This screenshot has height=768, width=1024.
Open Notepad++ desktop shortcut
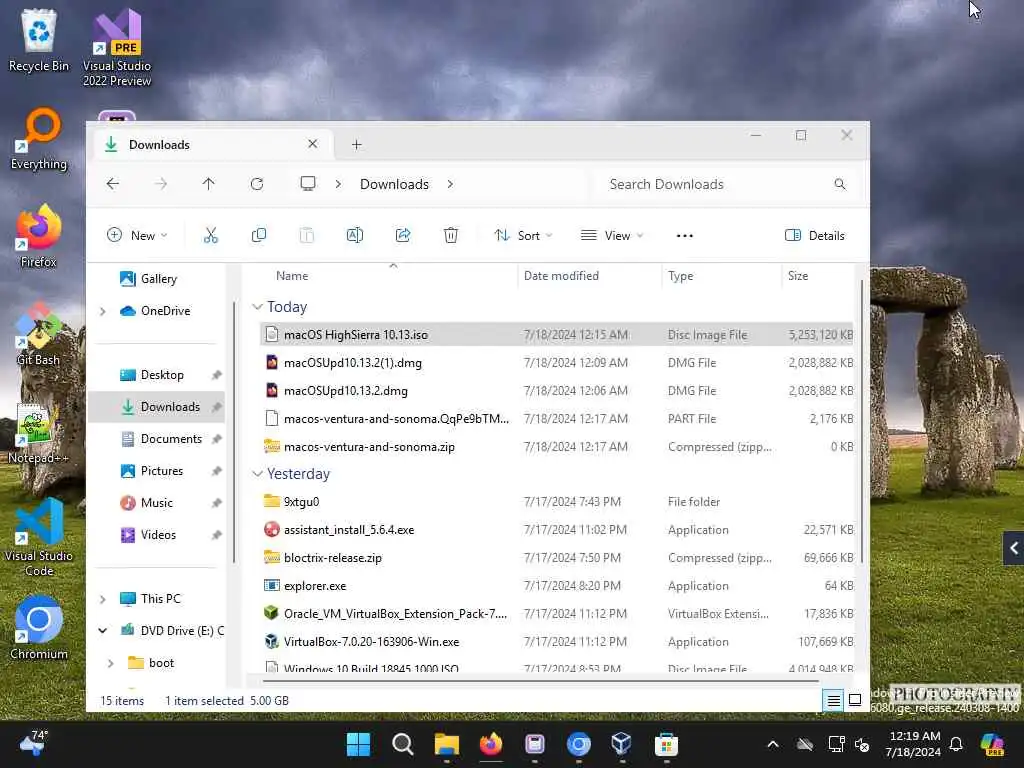[x=39, y=434]
